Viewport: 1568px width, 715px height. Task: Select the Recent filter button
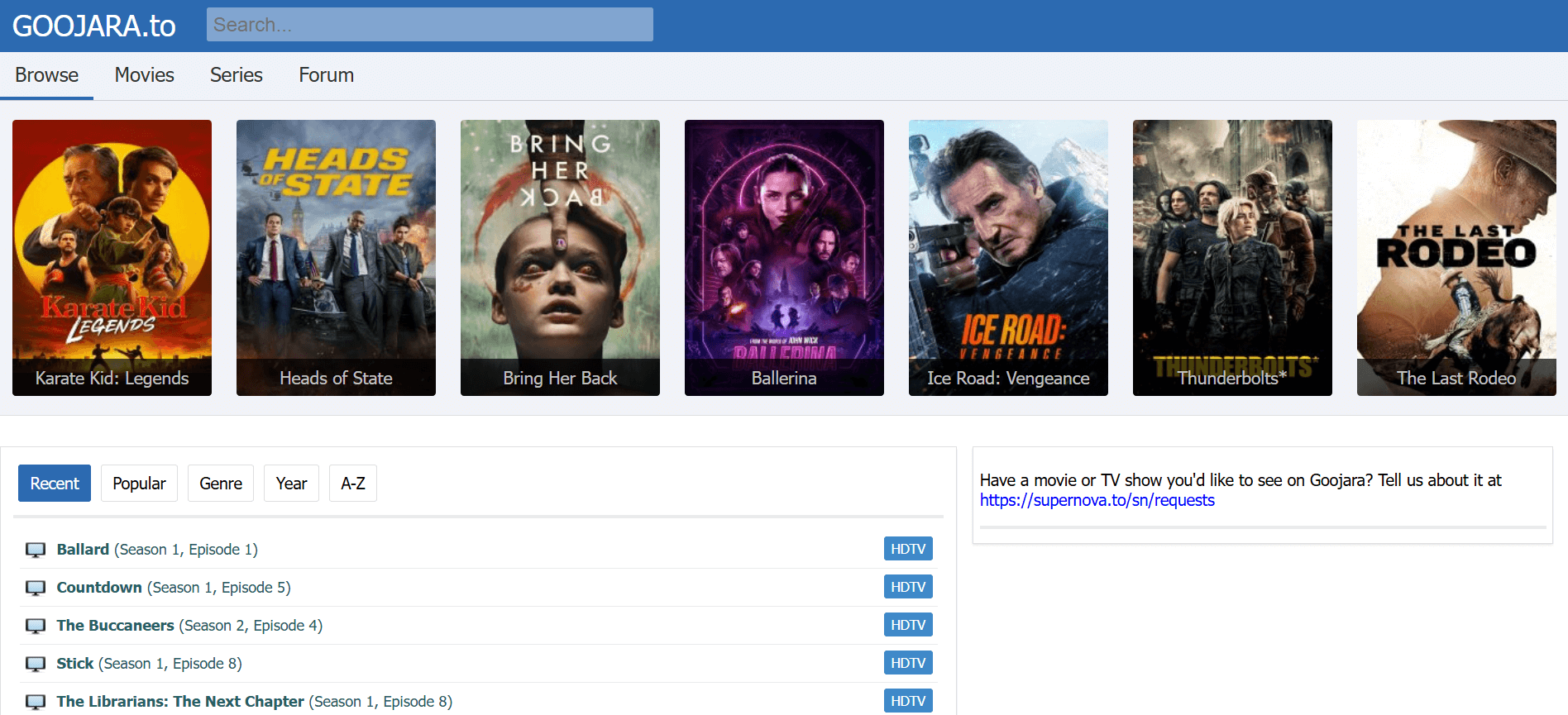click(x=55, y=484)
